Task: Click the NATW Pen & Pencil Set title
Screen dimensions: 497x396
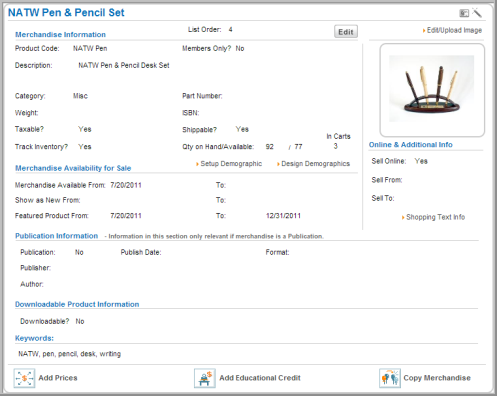Action: coord(66,13)
